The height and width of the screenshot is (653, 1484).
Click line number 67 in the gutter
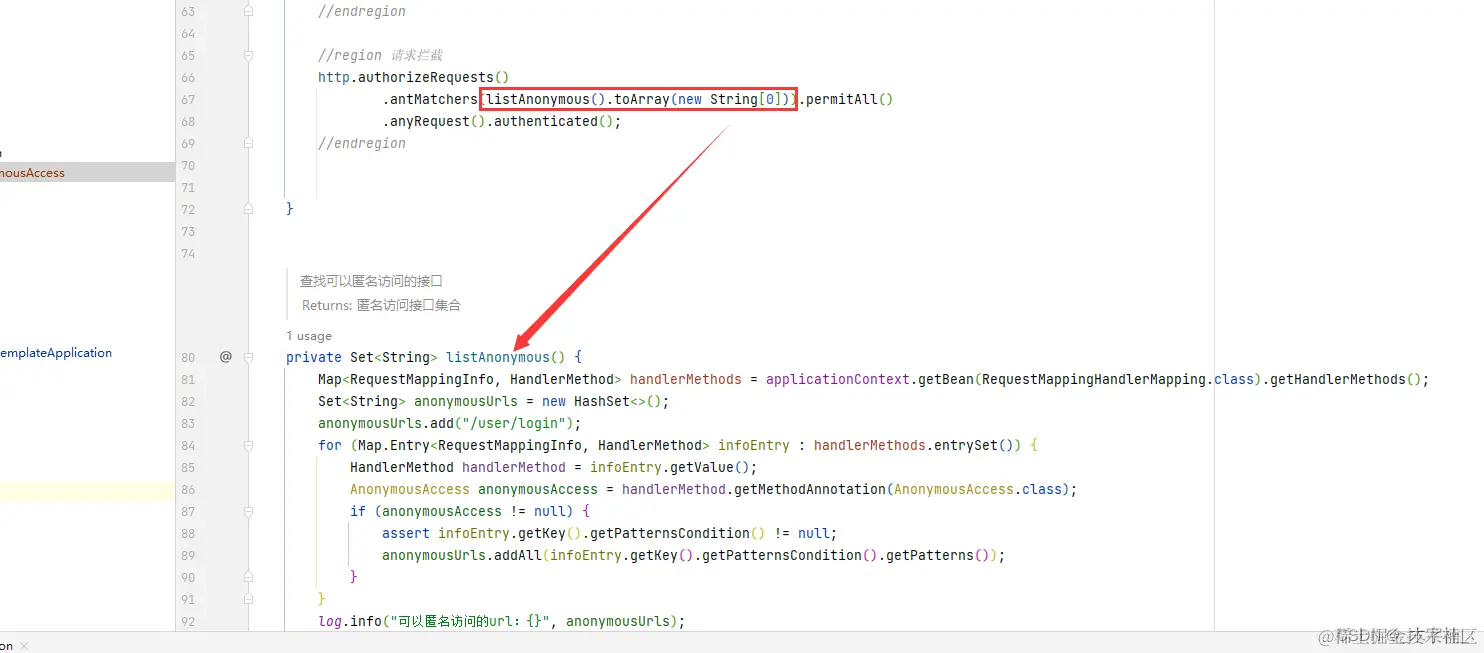(188, 99)
